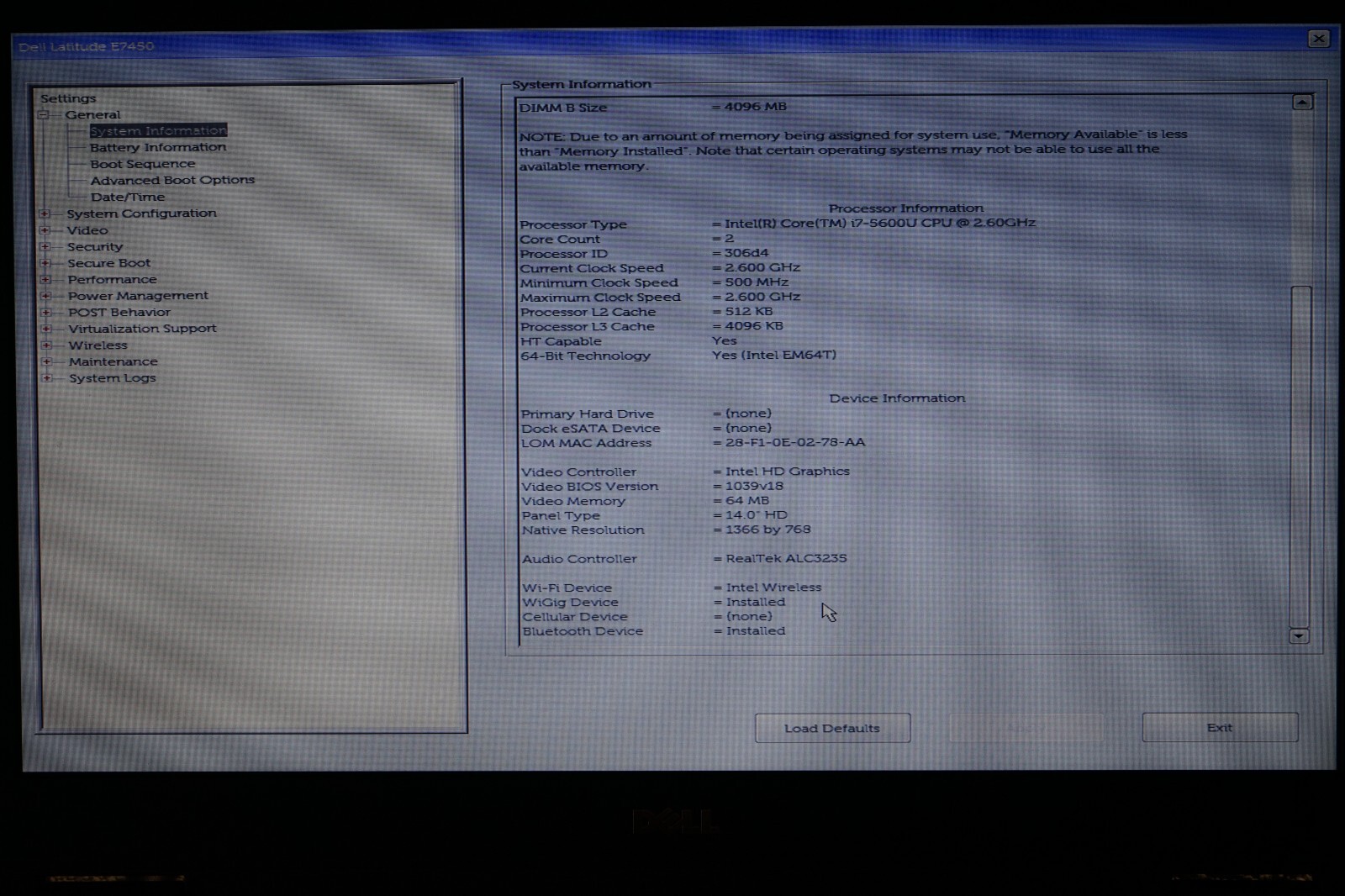Click the vertical scrollbar thumb

(x=1300, y=456)
